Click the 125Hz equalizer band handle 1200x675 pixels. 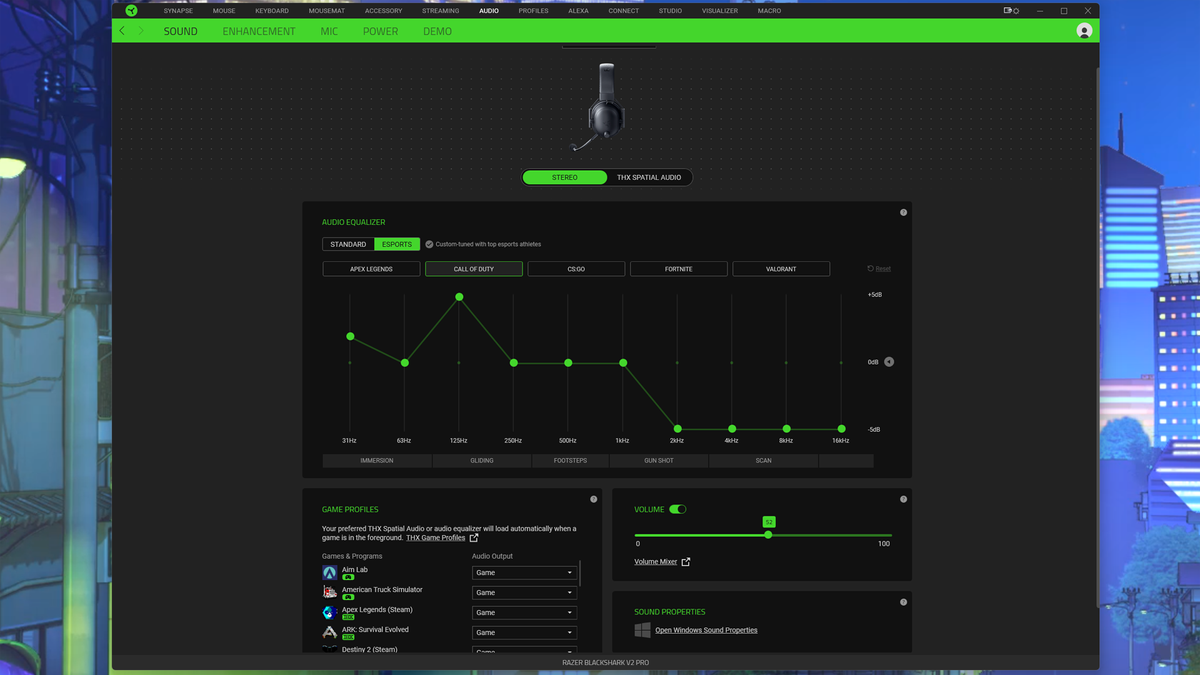coord(459,297)
